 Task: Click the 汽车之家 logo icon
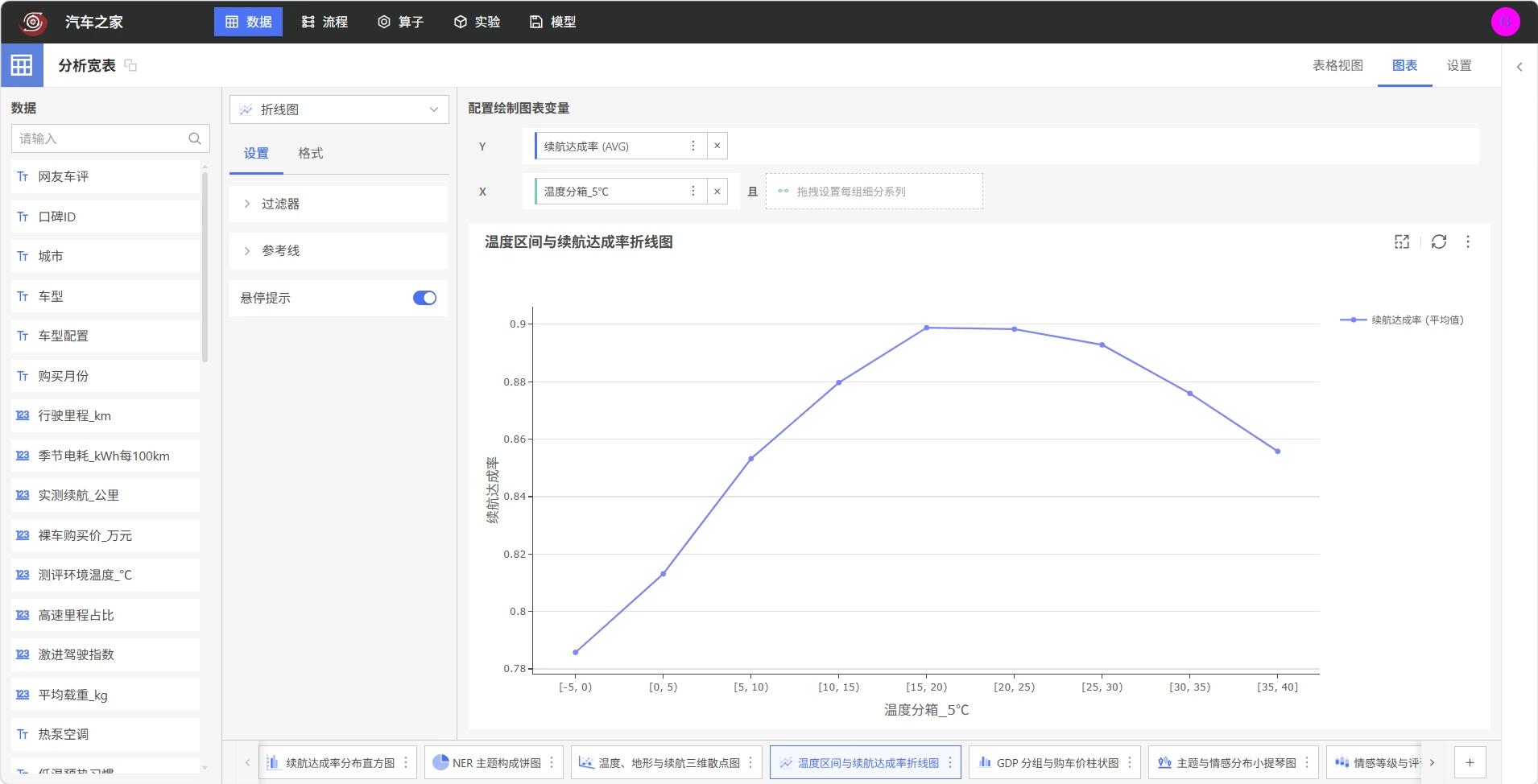click(x=33, y=22)
